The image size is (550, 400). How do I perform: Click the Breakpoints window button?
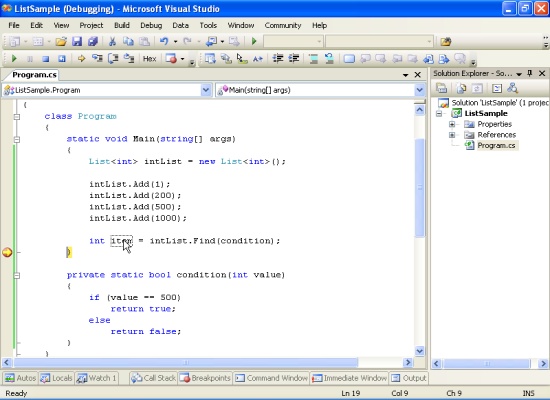(205, 378)
